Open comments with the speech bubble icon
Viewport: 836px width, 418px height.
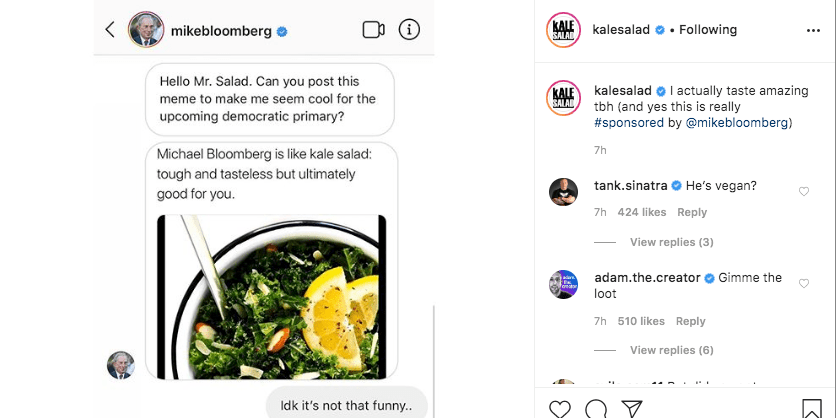(596, 409)
